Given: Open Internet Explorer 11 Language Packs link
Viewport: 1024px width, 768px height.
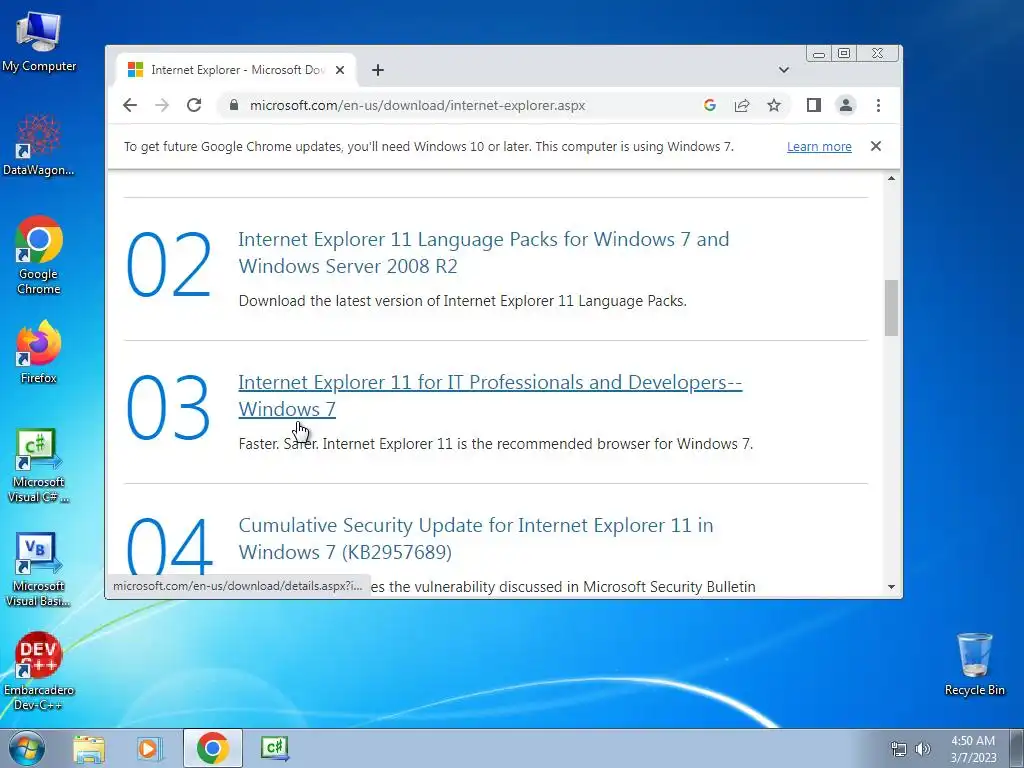Looking at the screenshot, I should point(483,252).
